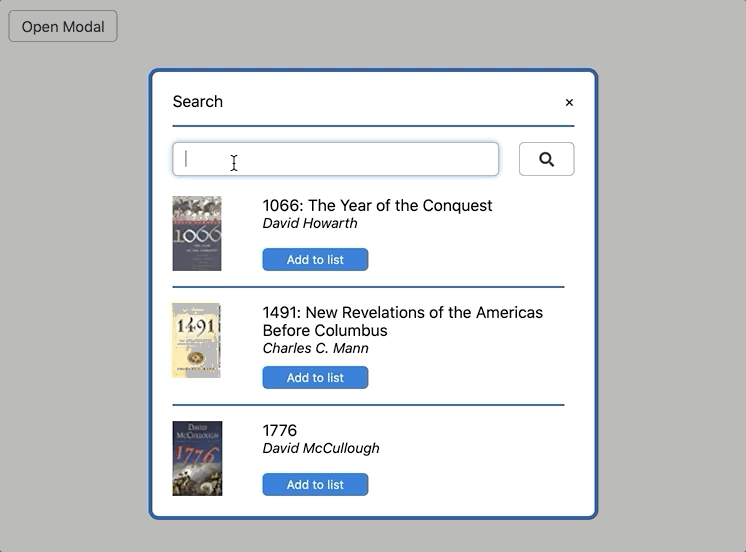Click author name David McCullough
The image size is (746, 552).
tap(321, 449)
